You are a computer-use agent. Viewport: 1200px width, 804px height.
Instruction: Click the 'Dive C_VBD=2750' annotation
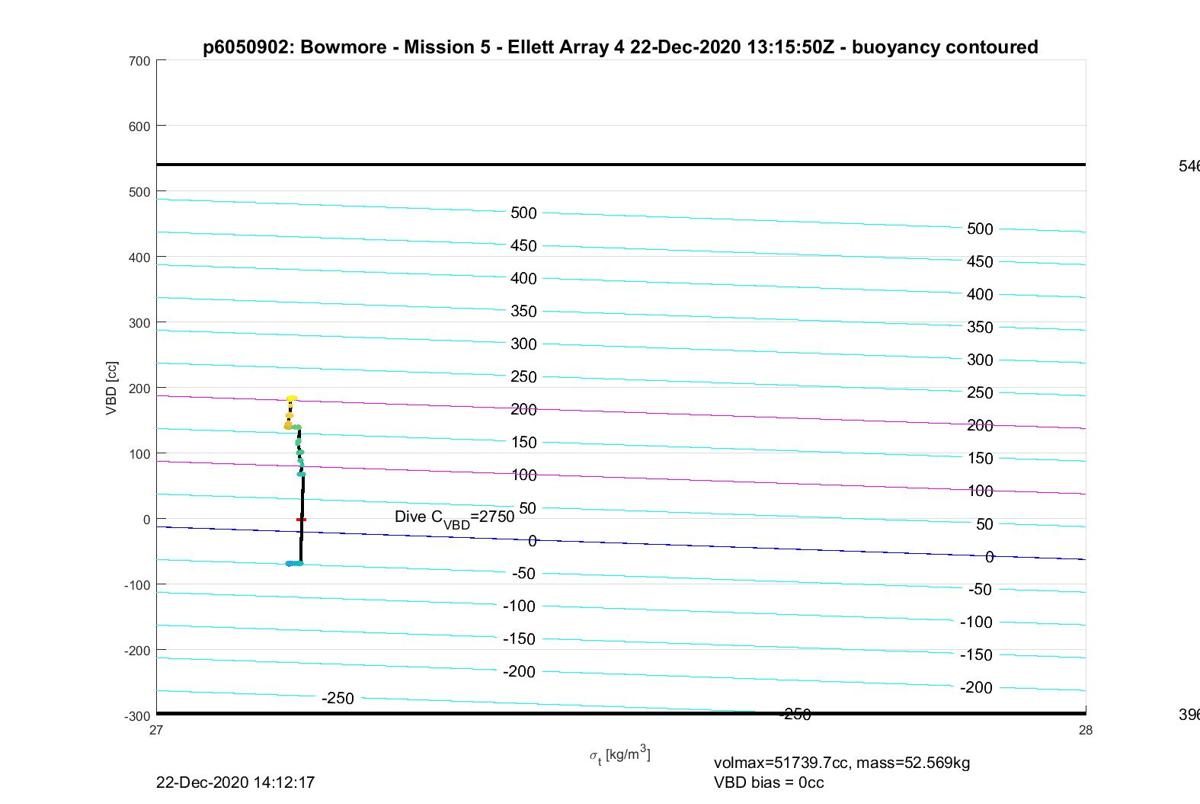(455, 517)
